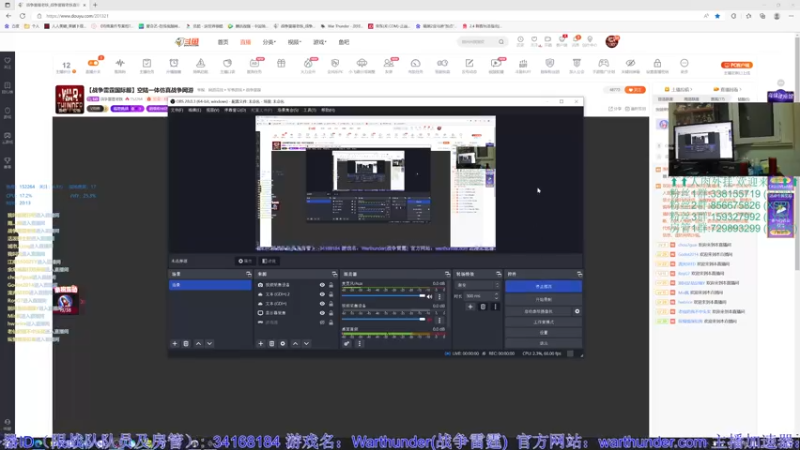Open Audio Mixer bottom three-dot menu
Viewport: 800px width, 450px height.
[359, 344]
